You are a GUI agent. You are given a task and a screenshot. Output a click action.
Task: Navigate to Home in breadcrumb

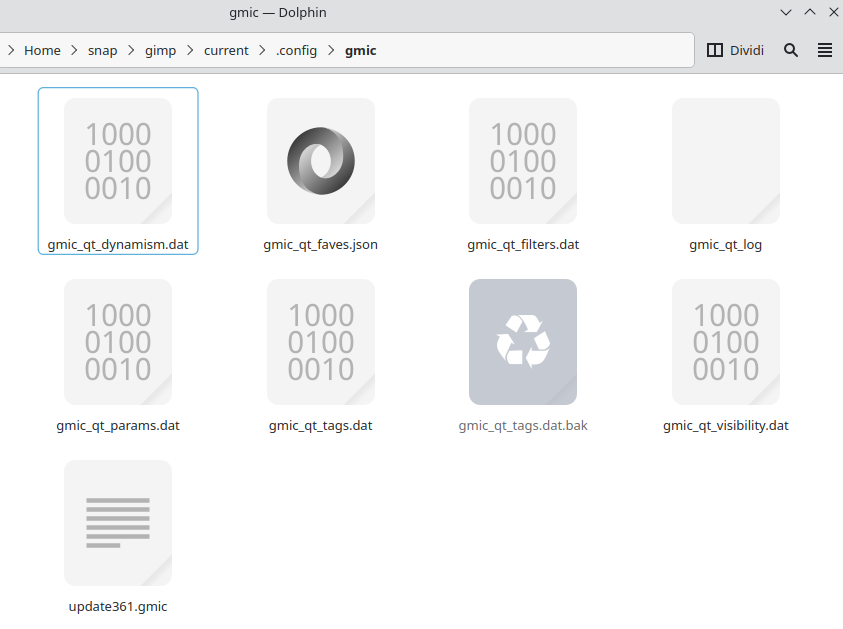pyautogui.click(x=42, y=50)
